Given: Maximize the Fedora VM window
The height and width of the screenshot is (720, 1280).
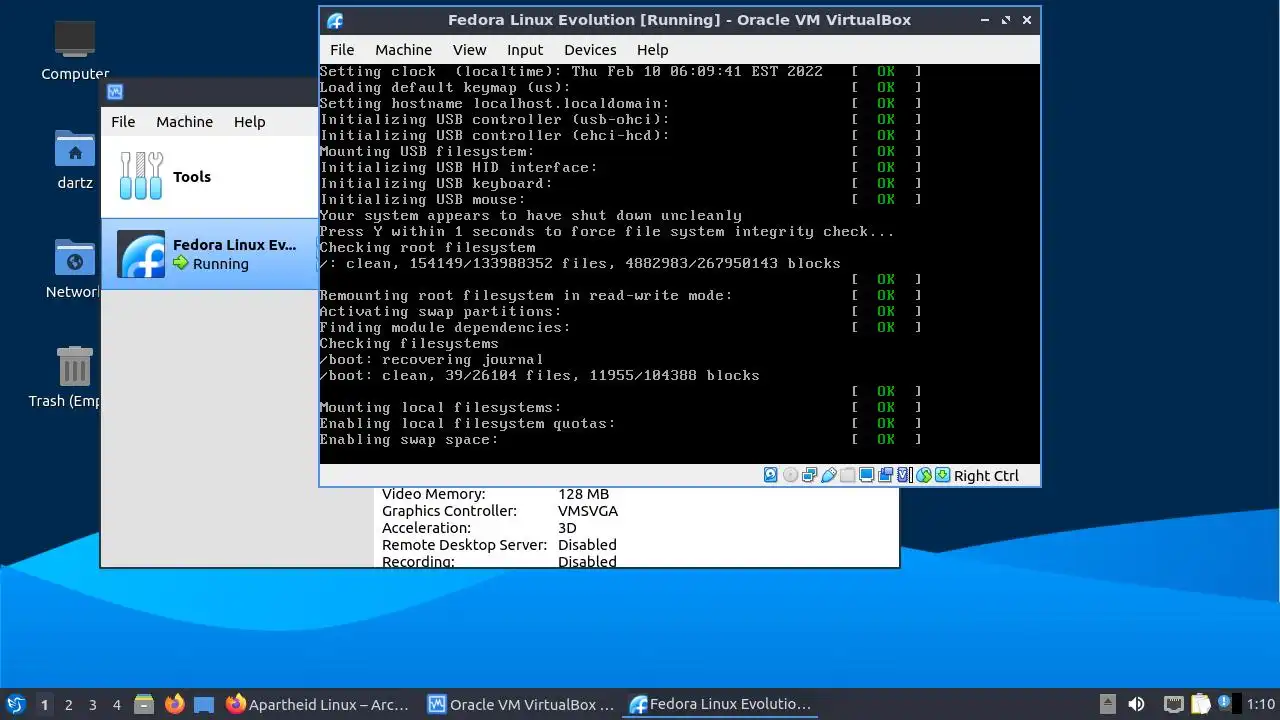Looking at the screenshot, I should 1005,20.
